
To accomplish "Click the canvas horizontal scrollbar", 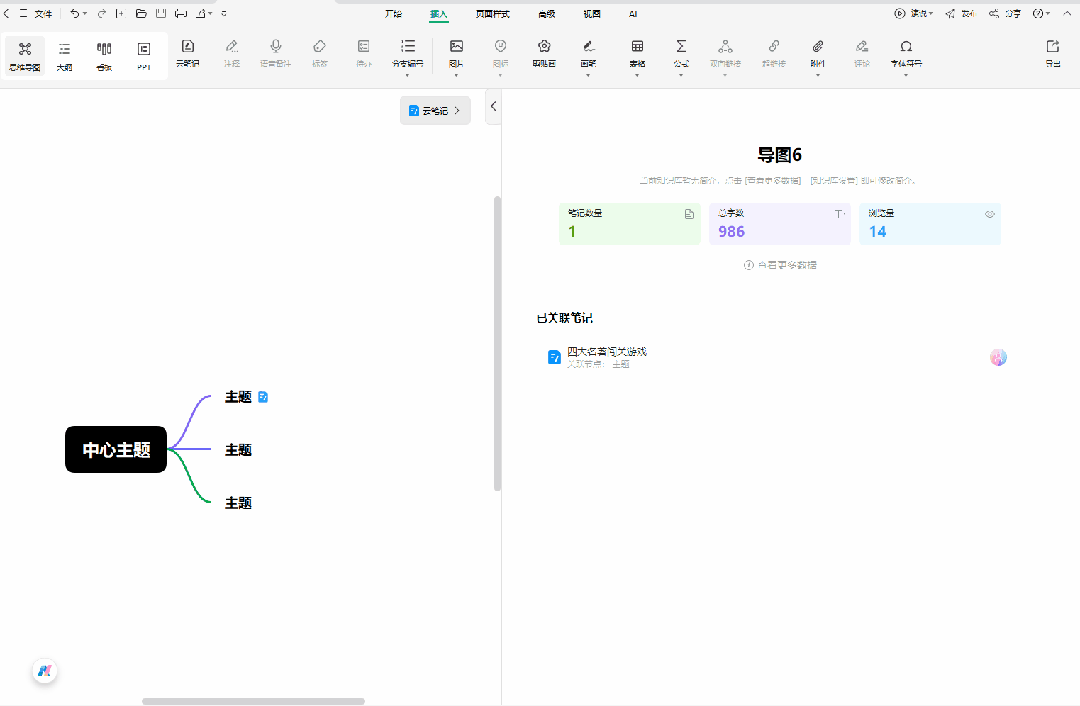I will click(253, 701).
